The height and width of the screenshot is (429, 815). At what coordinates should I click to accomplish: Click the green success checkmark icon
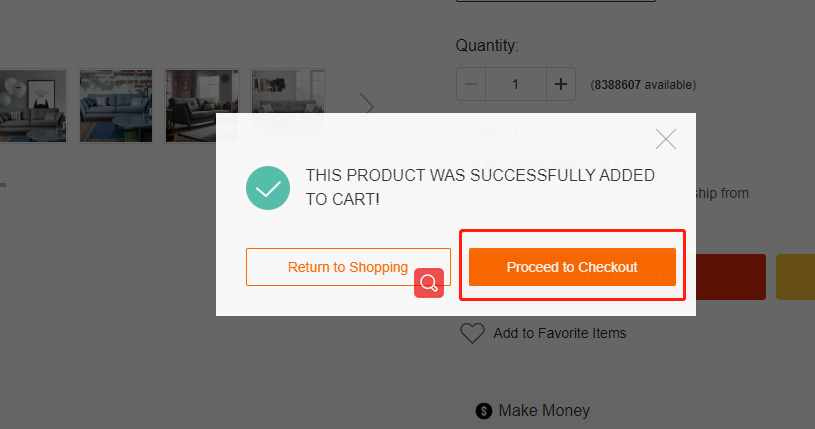pyautogui.click(x=268, y=188)
